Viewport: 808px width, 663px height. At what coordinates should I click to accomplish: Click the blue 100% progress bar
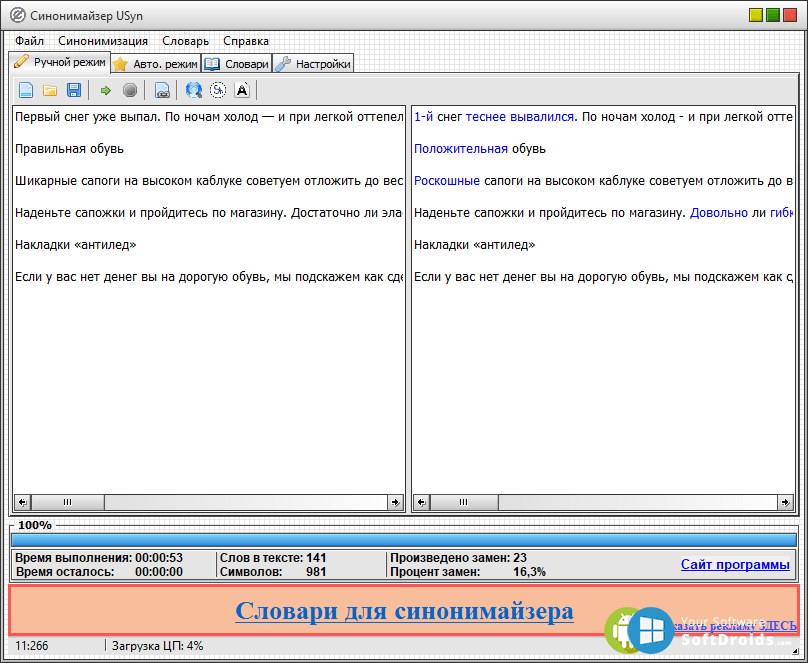click(404, 540)
